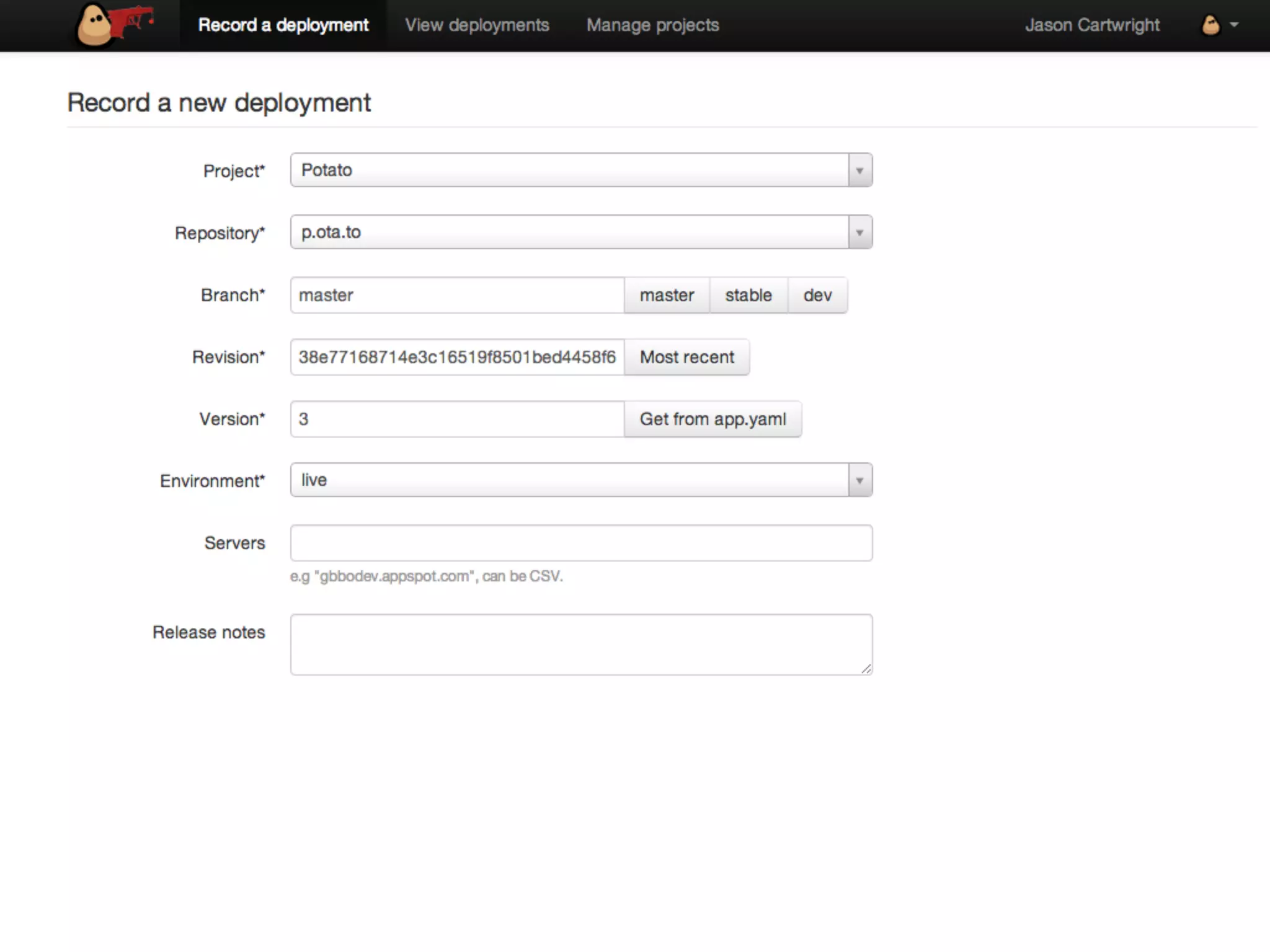Click Jason Cartwright user name

1091,25
